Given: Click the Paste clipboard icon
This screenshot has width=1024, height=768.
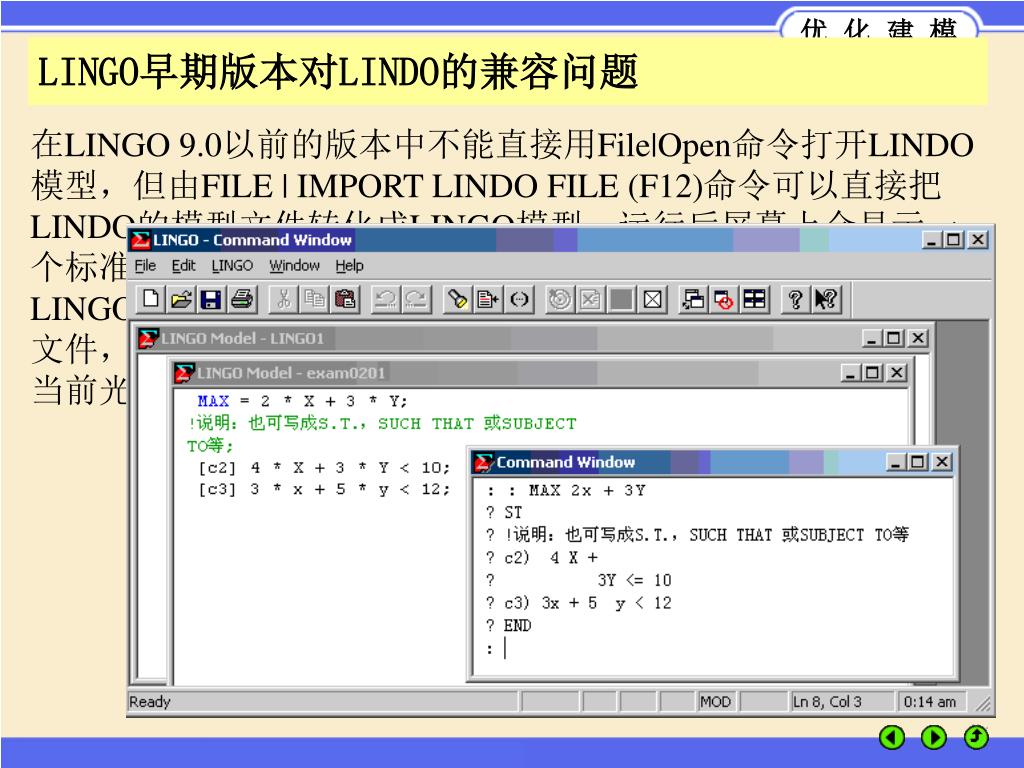Looking at the screenshot, I should 345,300.
